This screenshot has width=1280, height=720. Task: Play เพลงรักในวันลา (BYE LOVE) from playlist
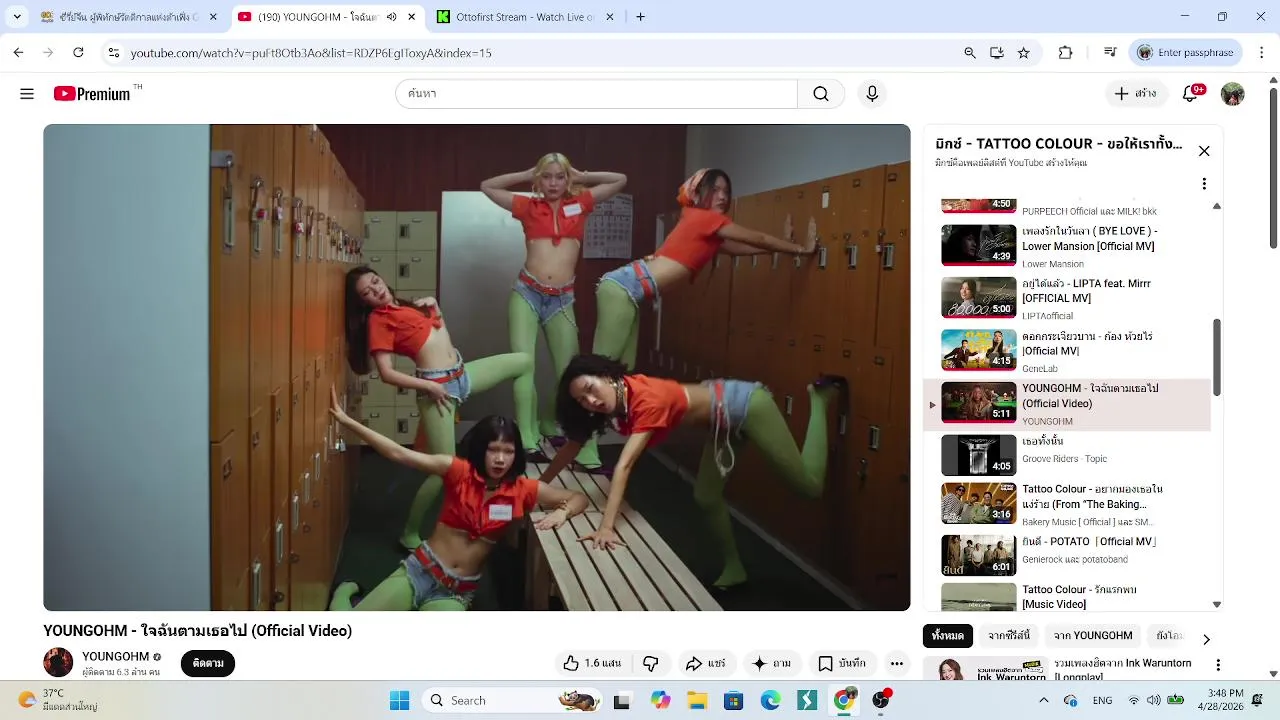pyautogui.click(x=1067, y=246)
